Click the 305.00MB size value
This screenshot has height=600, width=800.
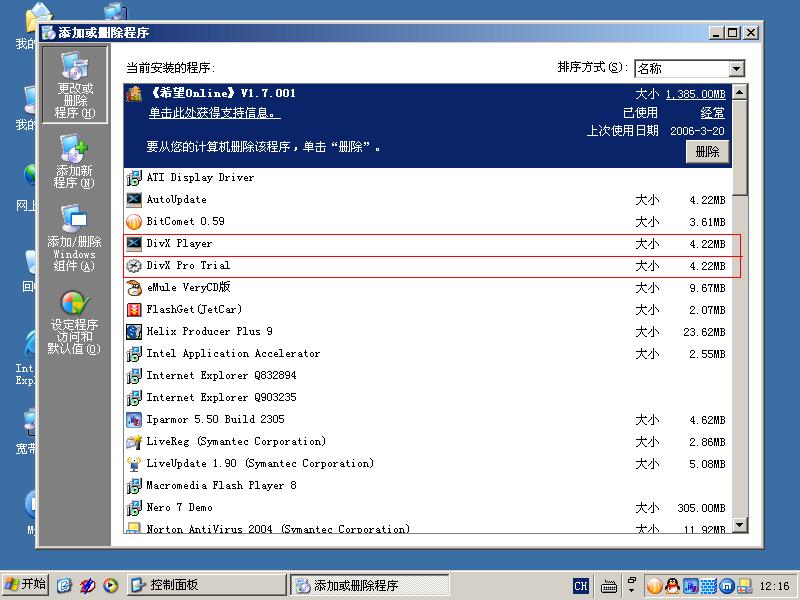701,508
